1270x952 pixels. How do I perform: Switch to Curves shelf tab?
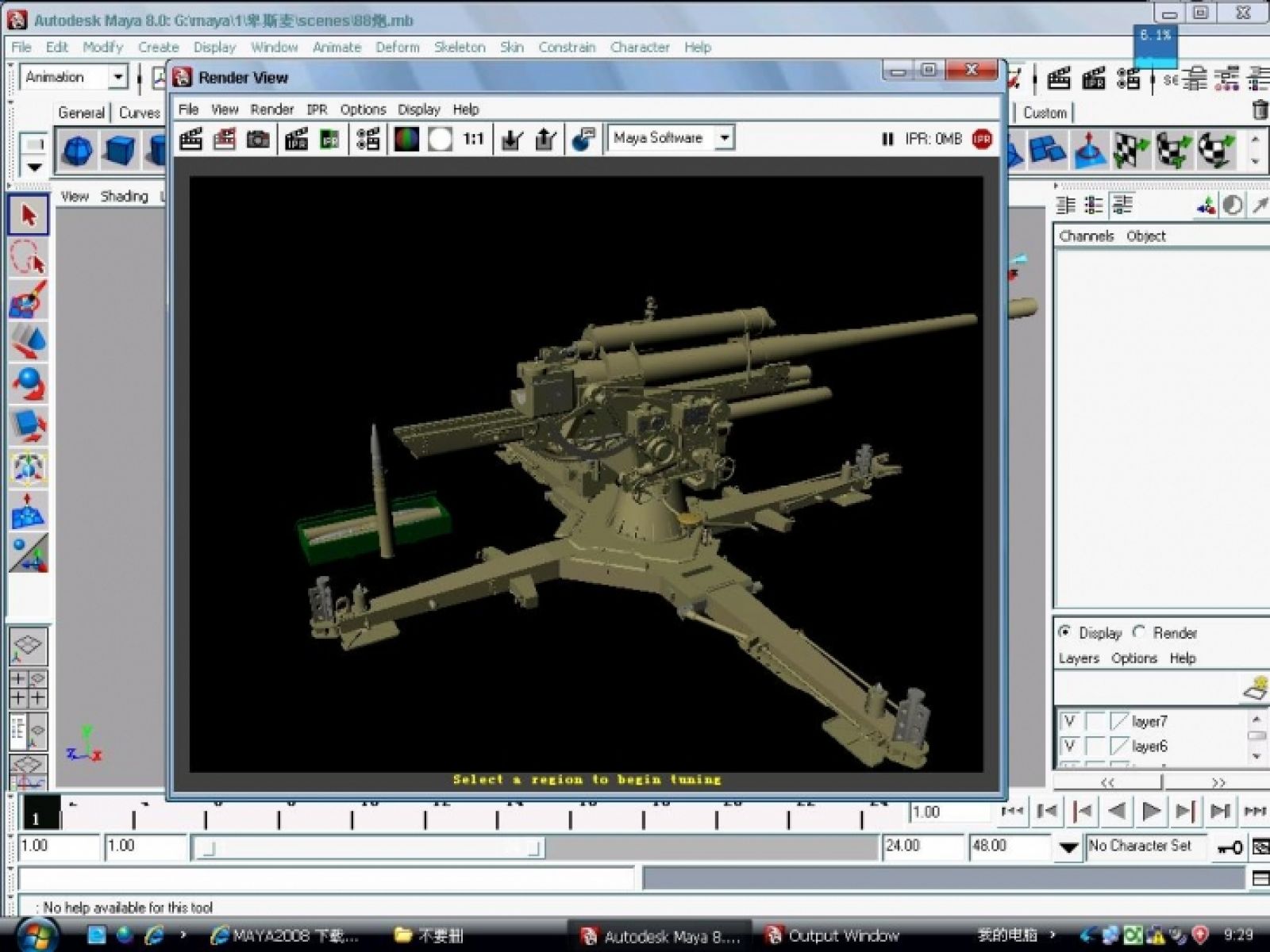pyautogui.click(x=140, y=113)
